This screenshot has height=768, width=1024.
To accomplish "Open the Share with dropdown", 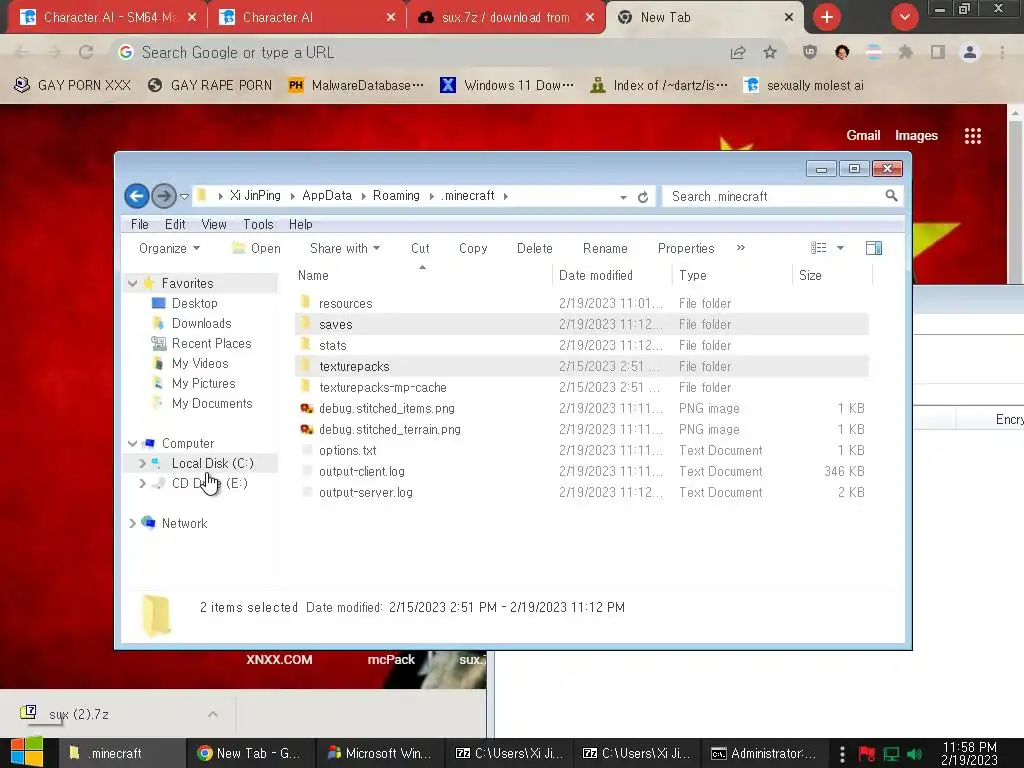I will (x=345, y=248).
